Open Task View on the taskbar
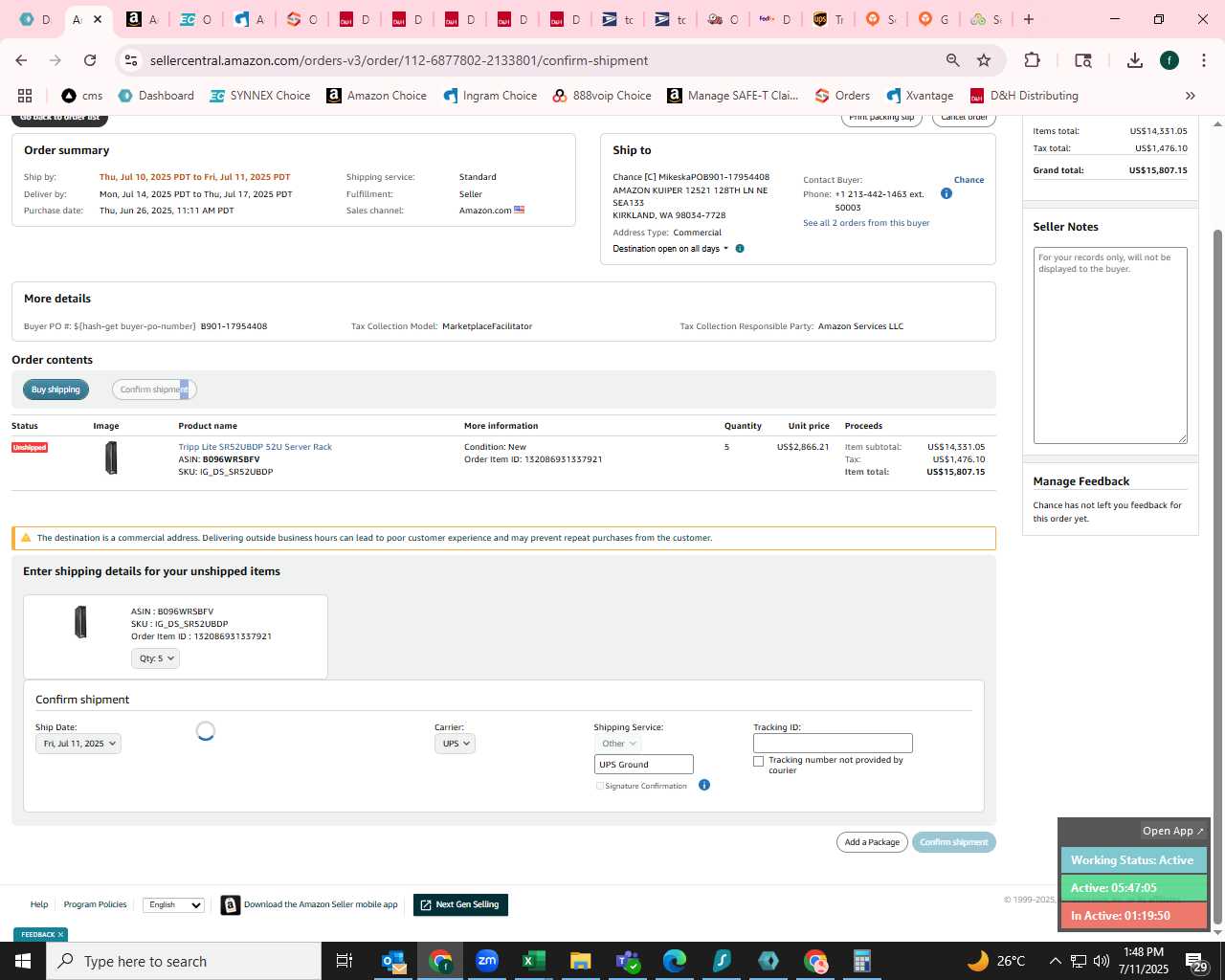The width and height of the screenshot is (1225, 980). pos(345,961)
